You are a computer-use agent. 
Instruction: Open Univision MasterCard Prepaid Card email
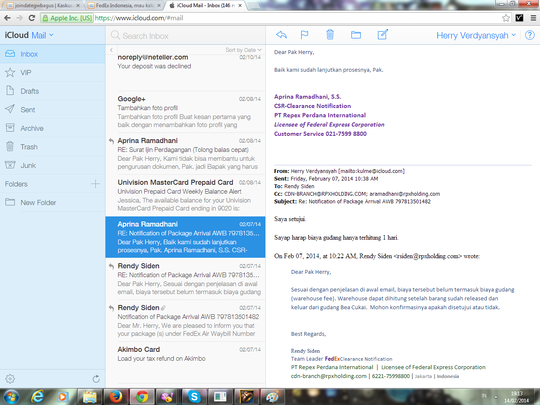click(x=185, y=195)
